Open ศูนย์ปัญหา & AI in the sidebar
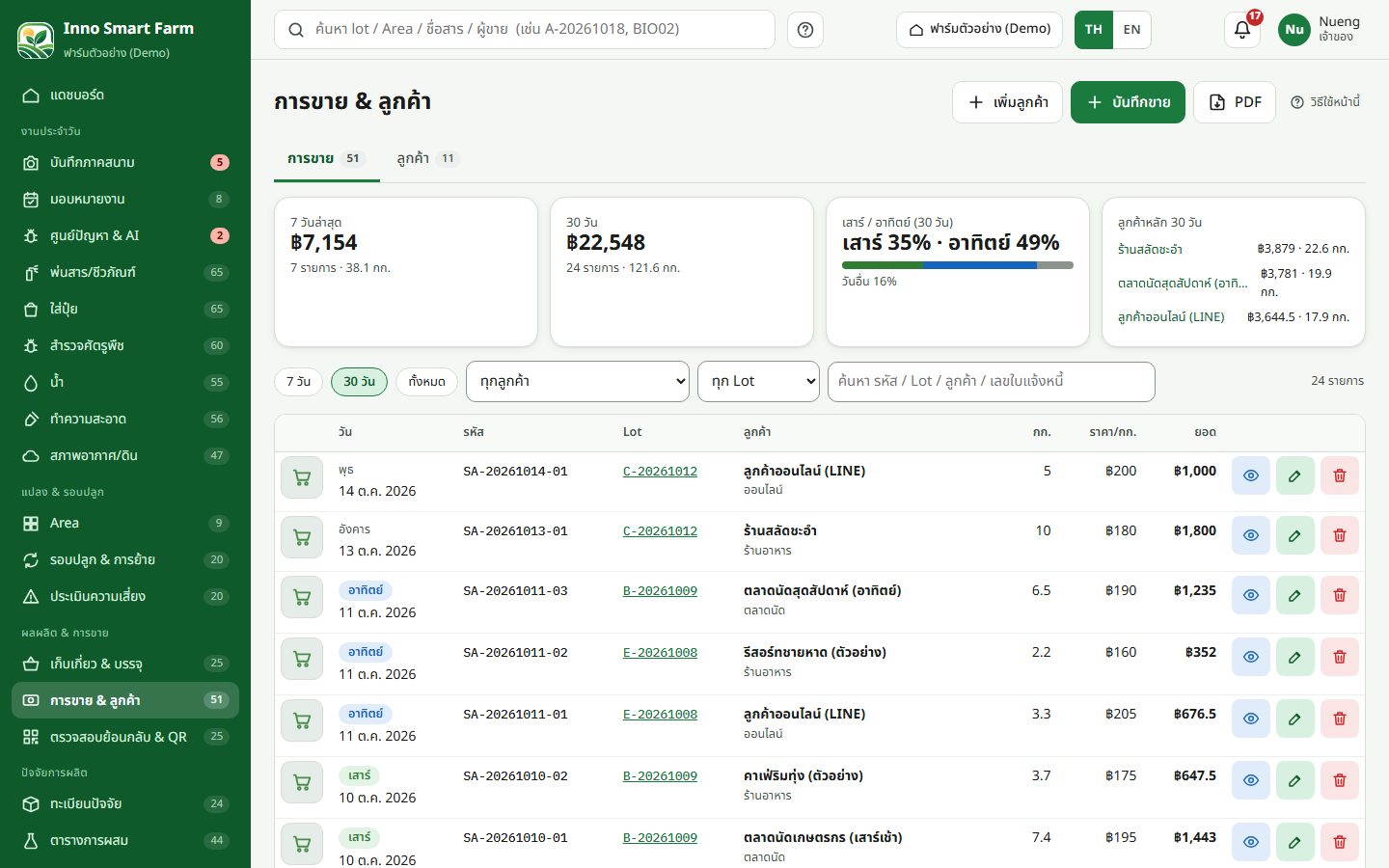 125,236
